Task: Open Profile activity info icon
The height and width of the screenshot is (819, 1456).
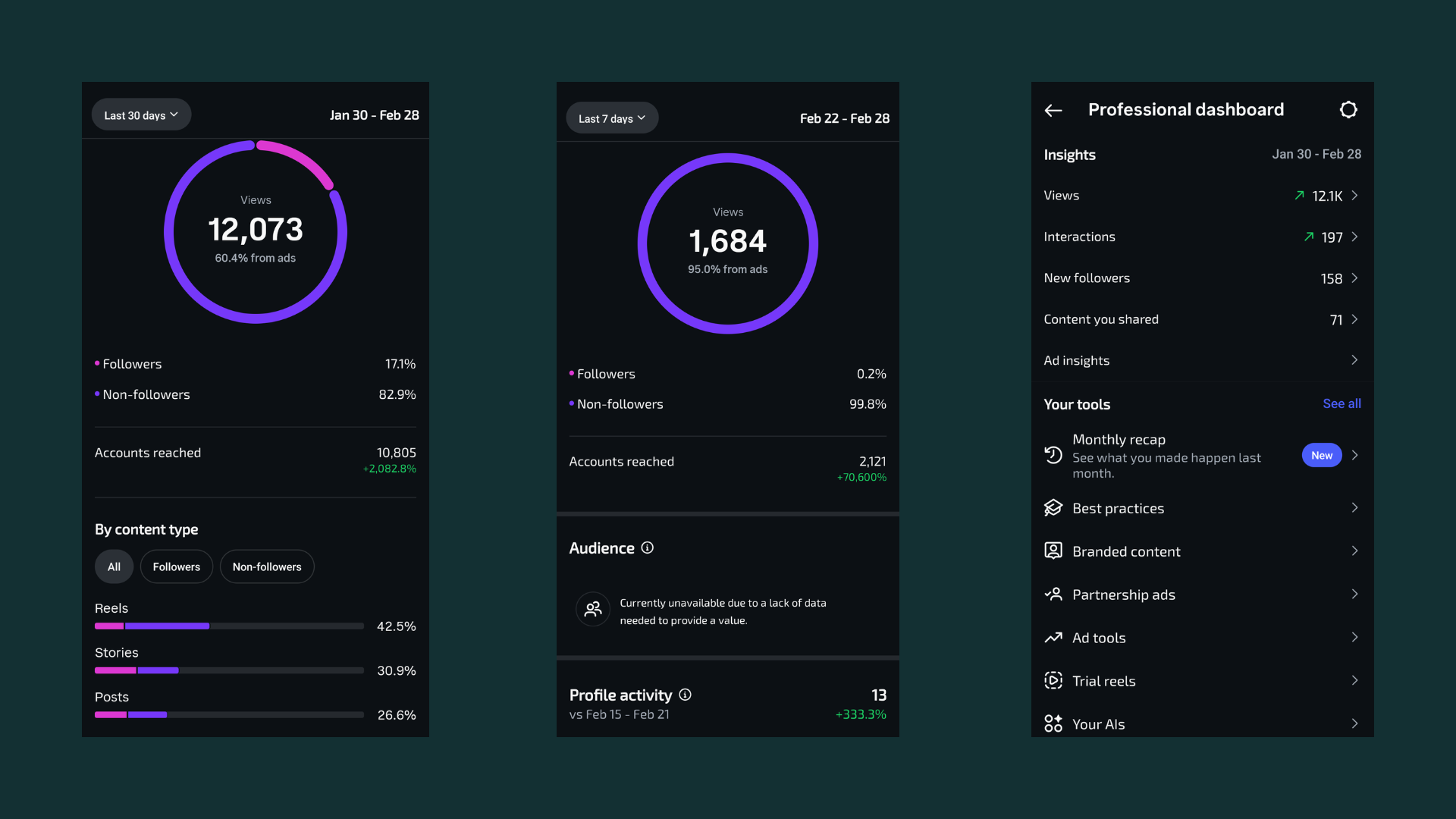Action: pyautogui.click(x=686, y=695)
